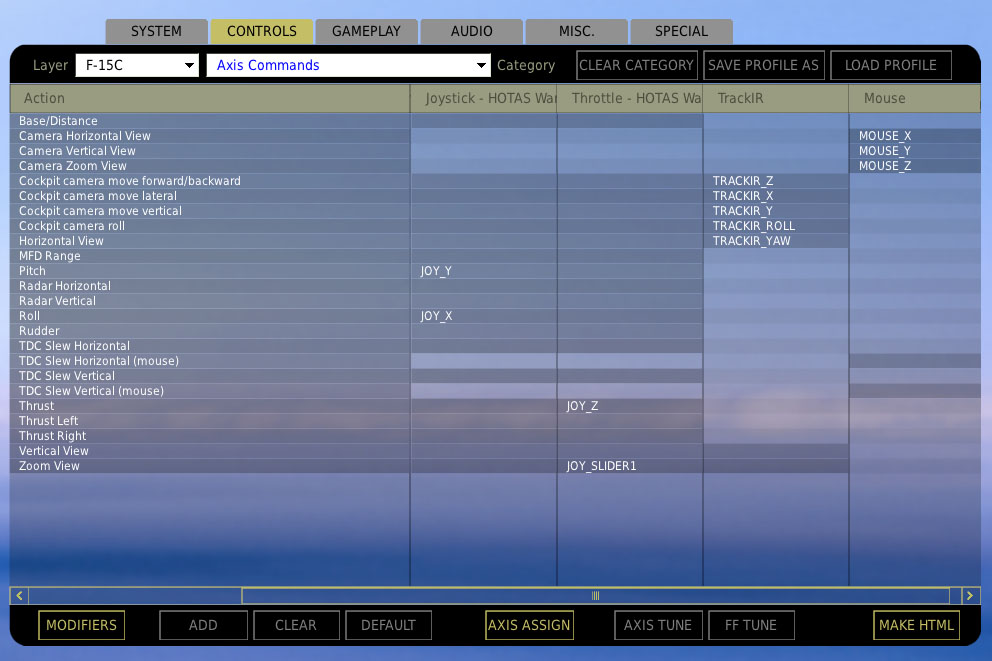Select the MFD Range action
The height and width of the screenshot is (661, 992).
[210, 256]
